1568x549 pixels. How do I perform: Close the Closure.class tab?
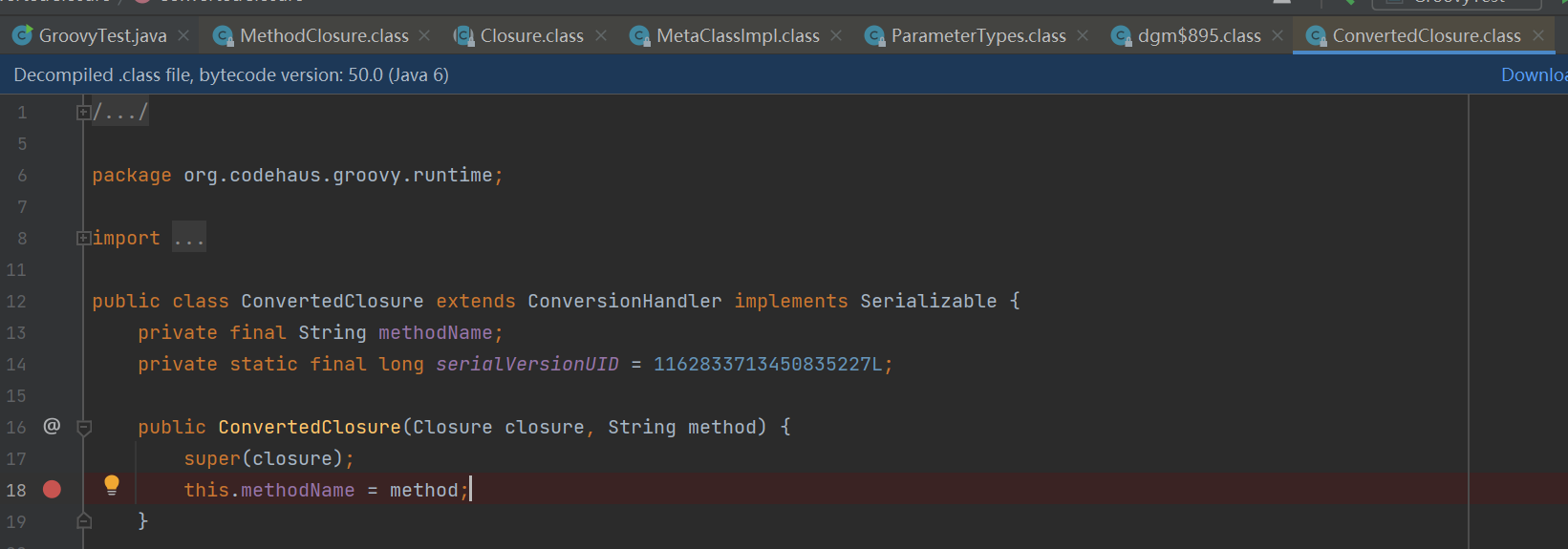(601, 35)
